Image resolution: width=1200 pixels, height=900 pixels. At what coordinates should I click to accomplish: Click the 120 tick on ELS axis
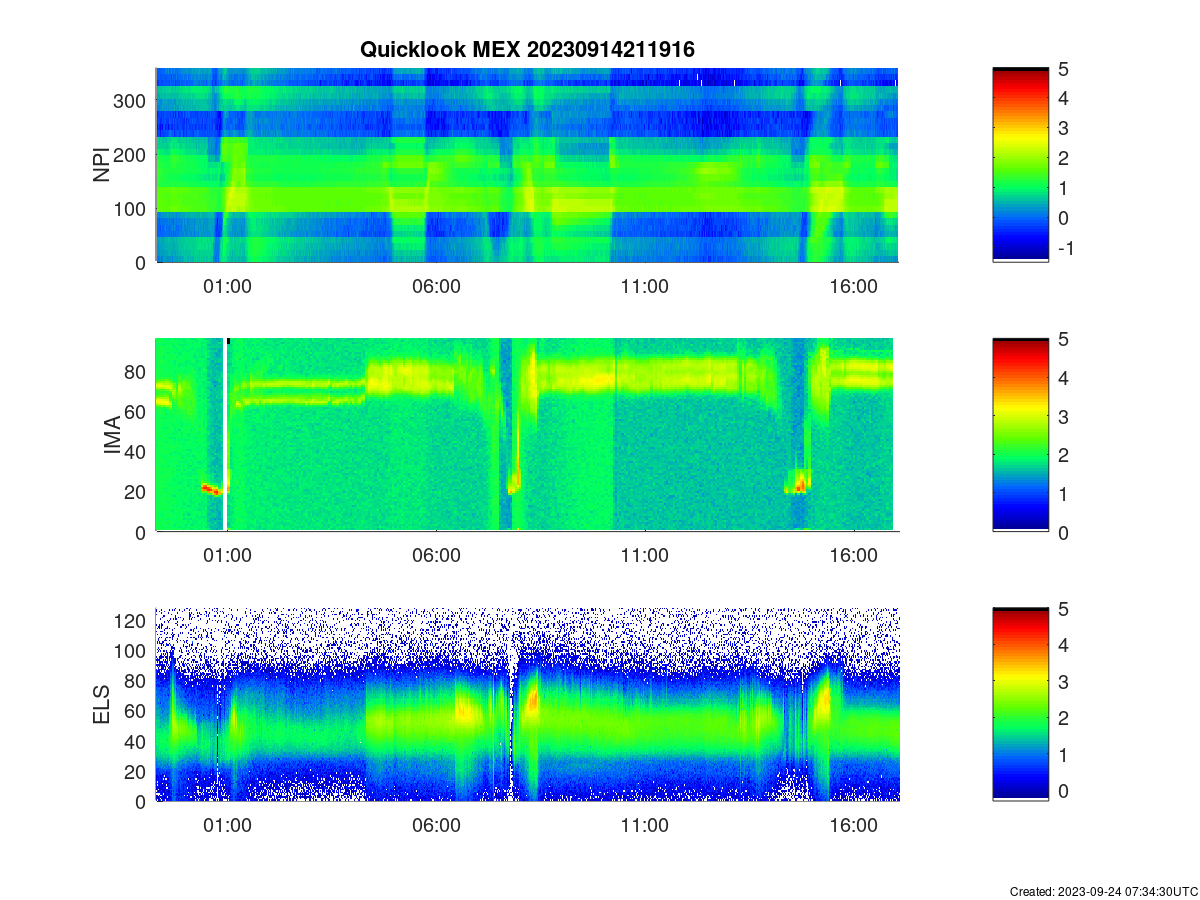132,621
